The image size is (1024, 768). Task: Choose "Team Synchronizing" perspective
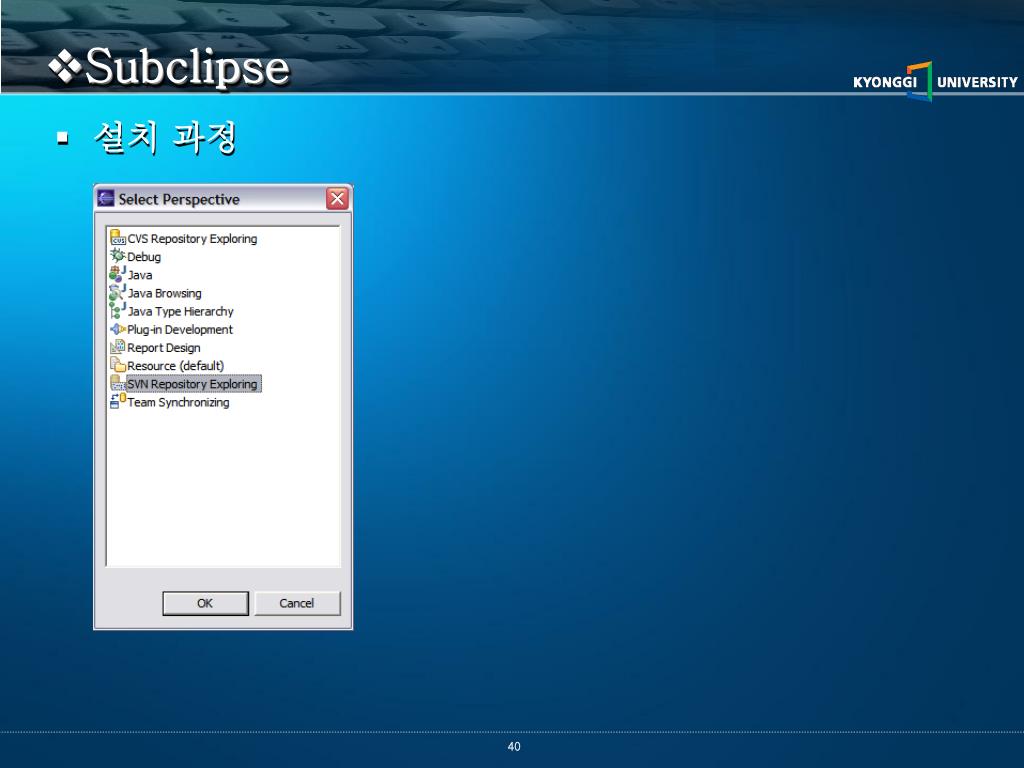pos(178,402)
